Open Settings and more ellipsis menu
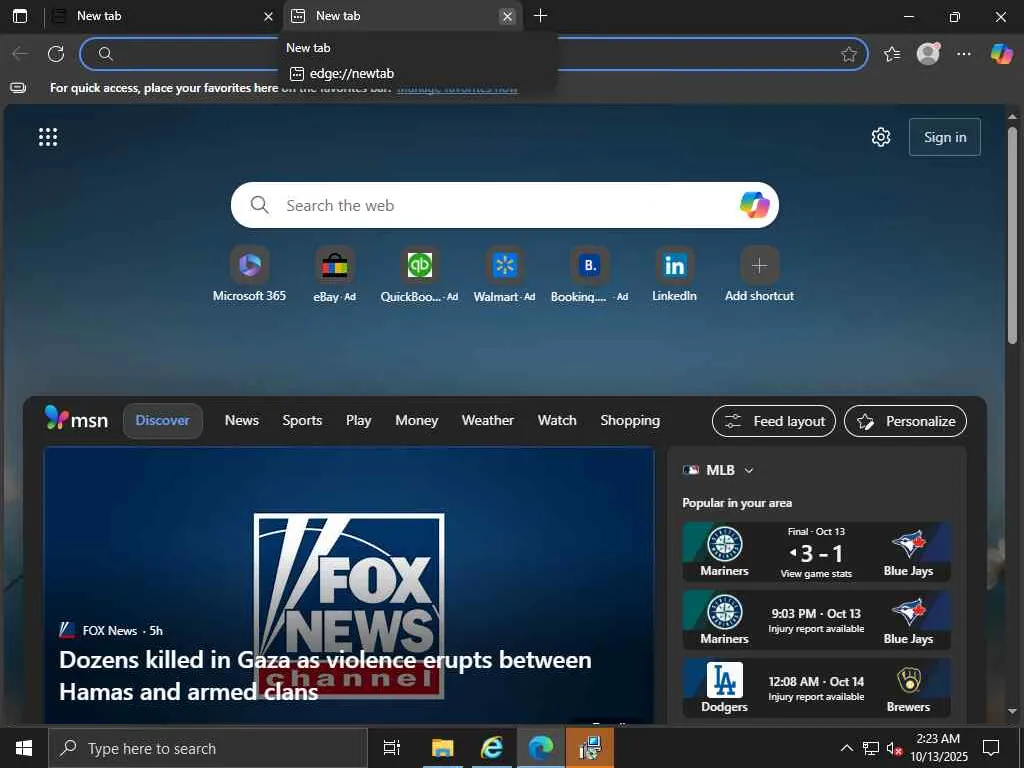 click(x=964, y=54)
